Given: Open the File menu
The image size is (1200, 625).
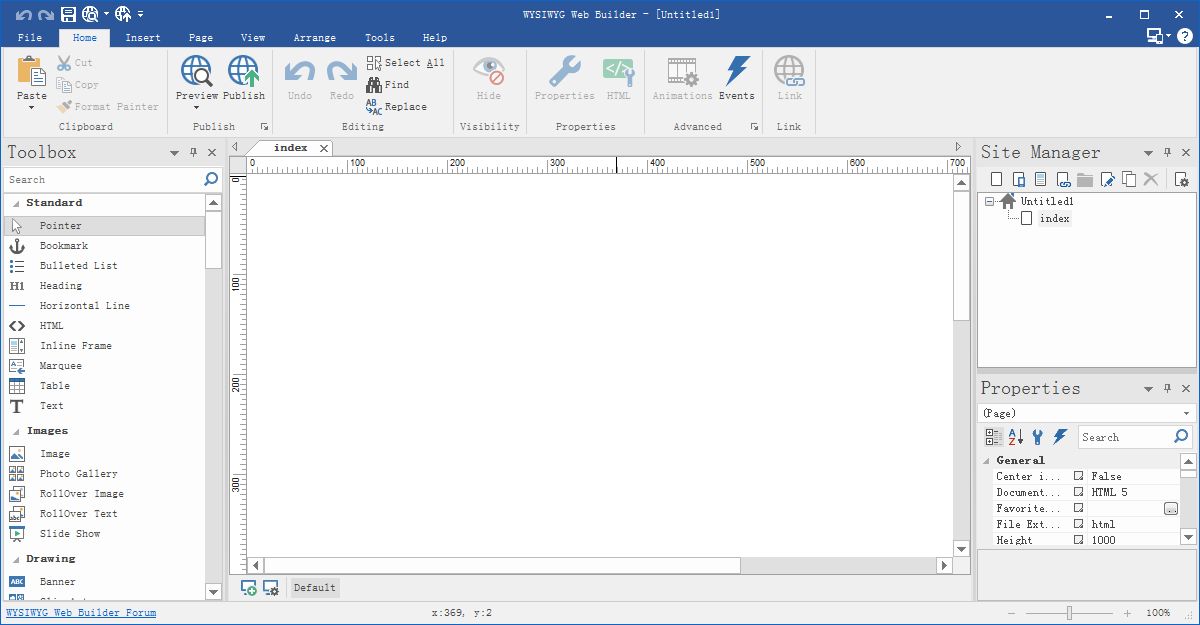Looking at the screenshot, I should point(30,38).
